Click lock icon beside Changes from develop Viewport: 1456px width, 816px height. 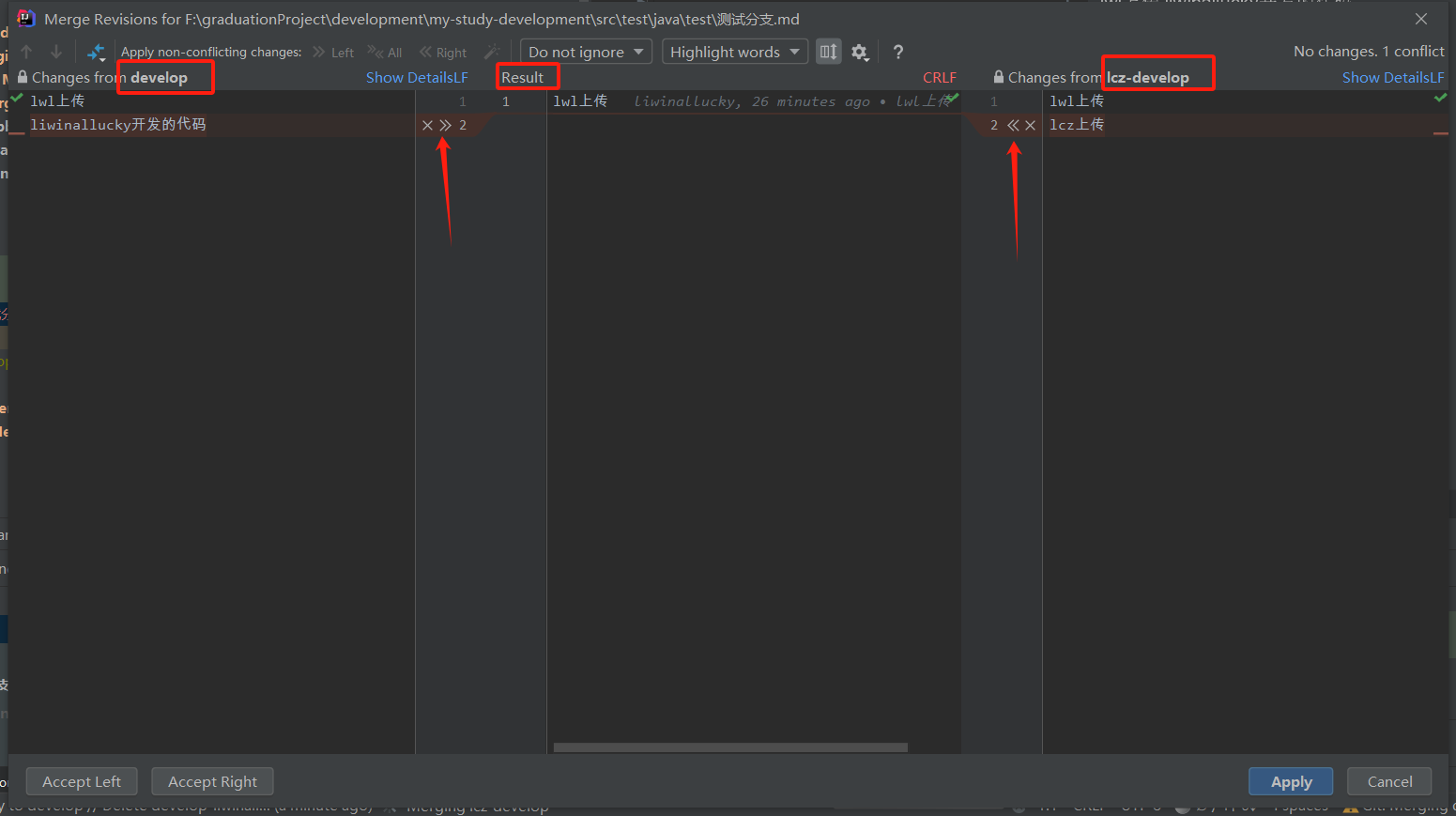click(23, 77)
